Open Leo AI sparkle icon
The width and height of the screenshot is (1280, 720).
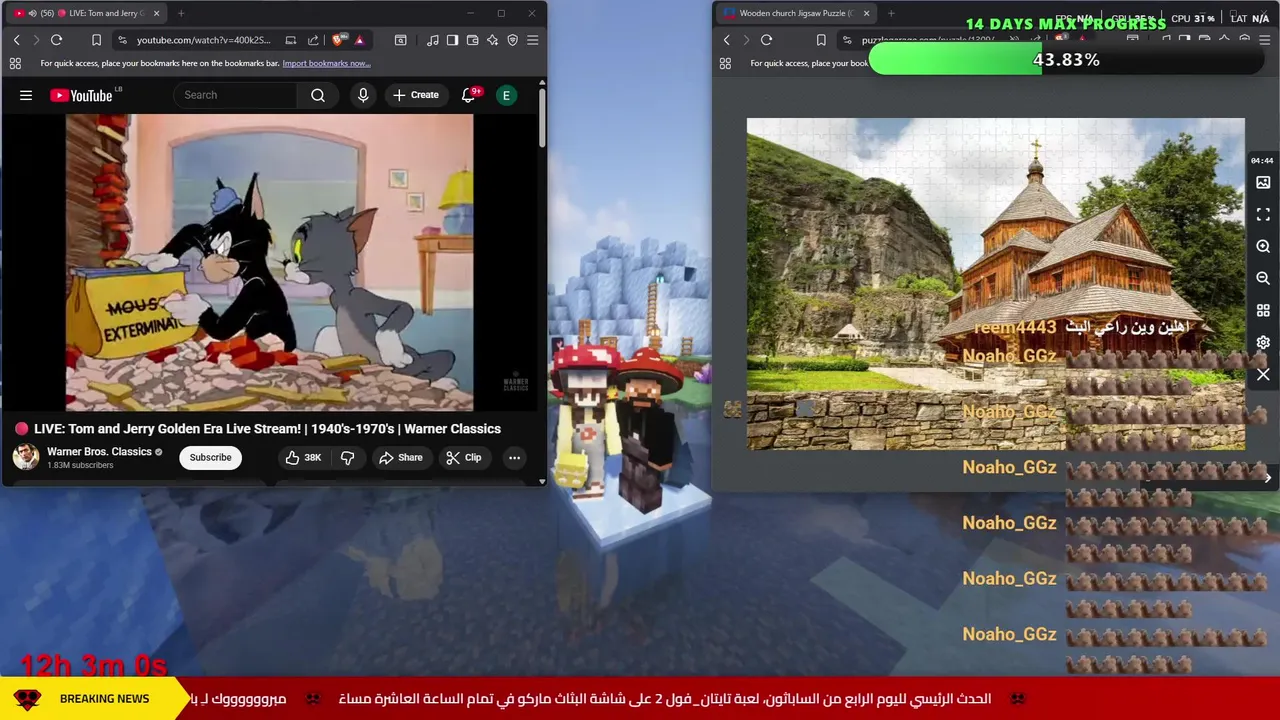pyautogui.click(x=492, y=40)
